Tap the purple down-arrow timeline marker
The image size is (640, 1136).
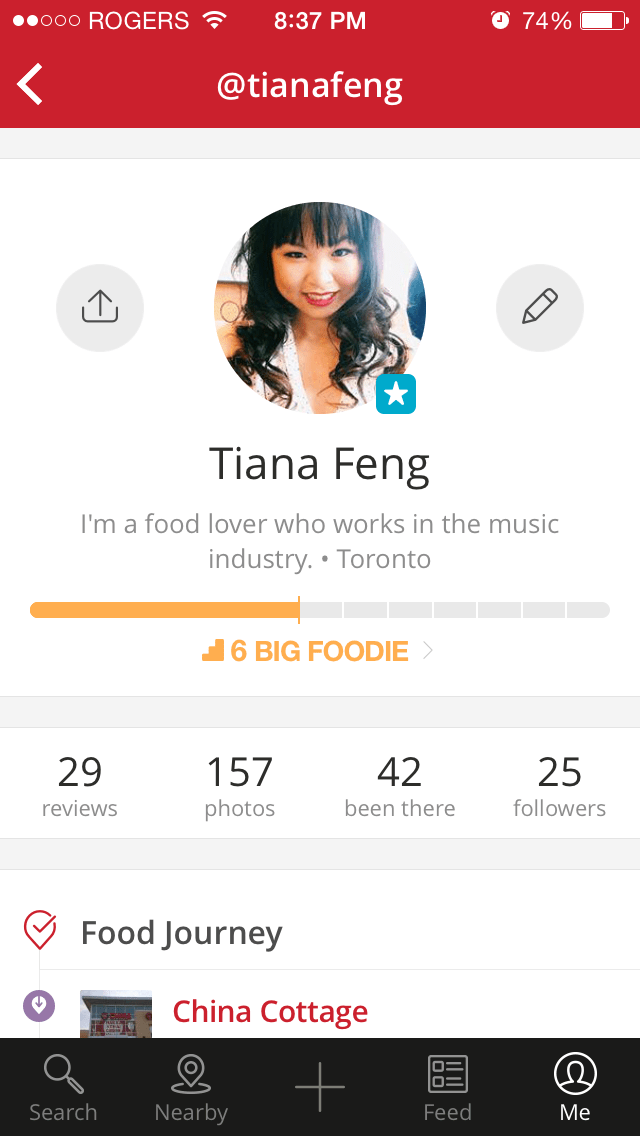point(39,1005)
